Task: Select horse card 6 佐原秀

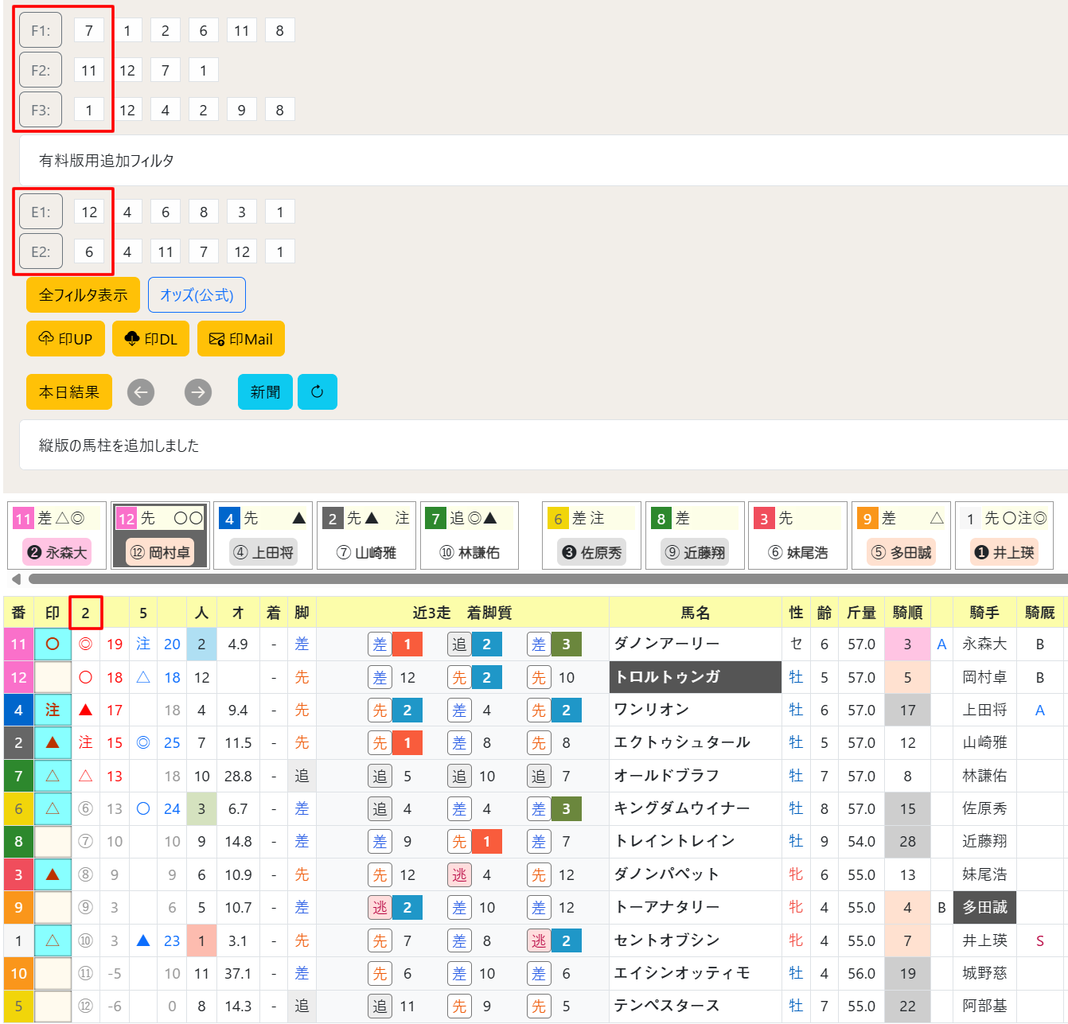Action: pos(591,536)
